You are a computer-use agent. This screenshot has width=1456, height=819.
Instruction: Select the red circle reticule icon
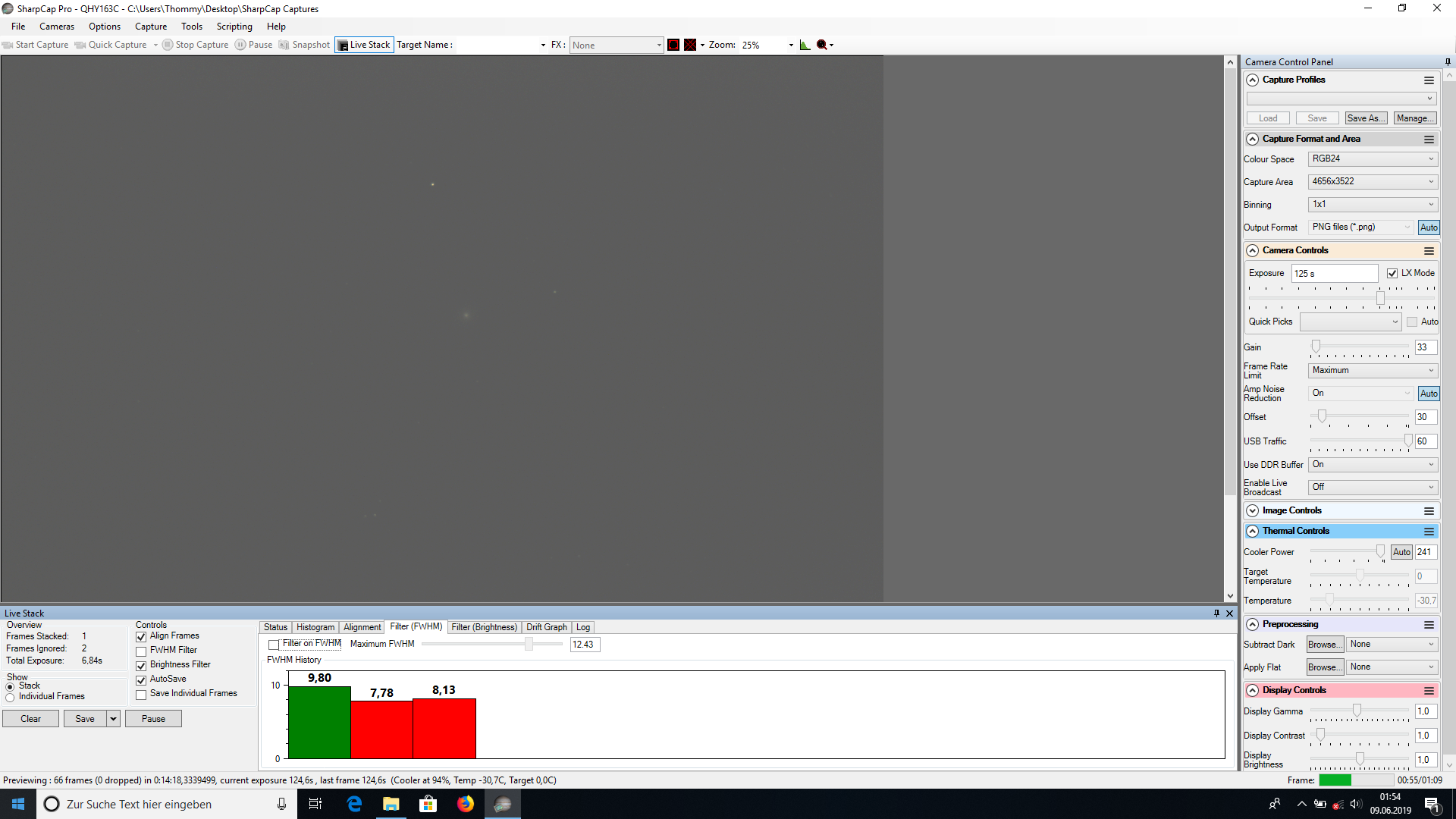673,45
